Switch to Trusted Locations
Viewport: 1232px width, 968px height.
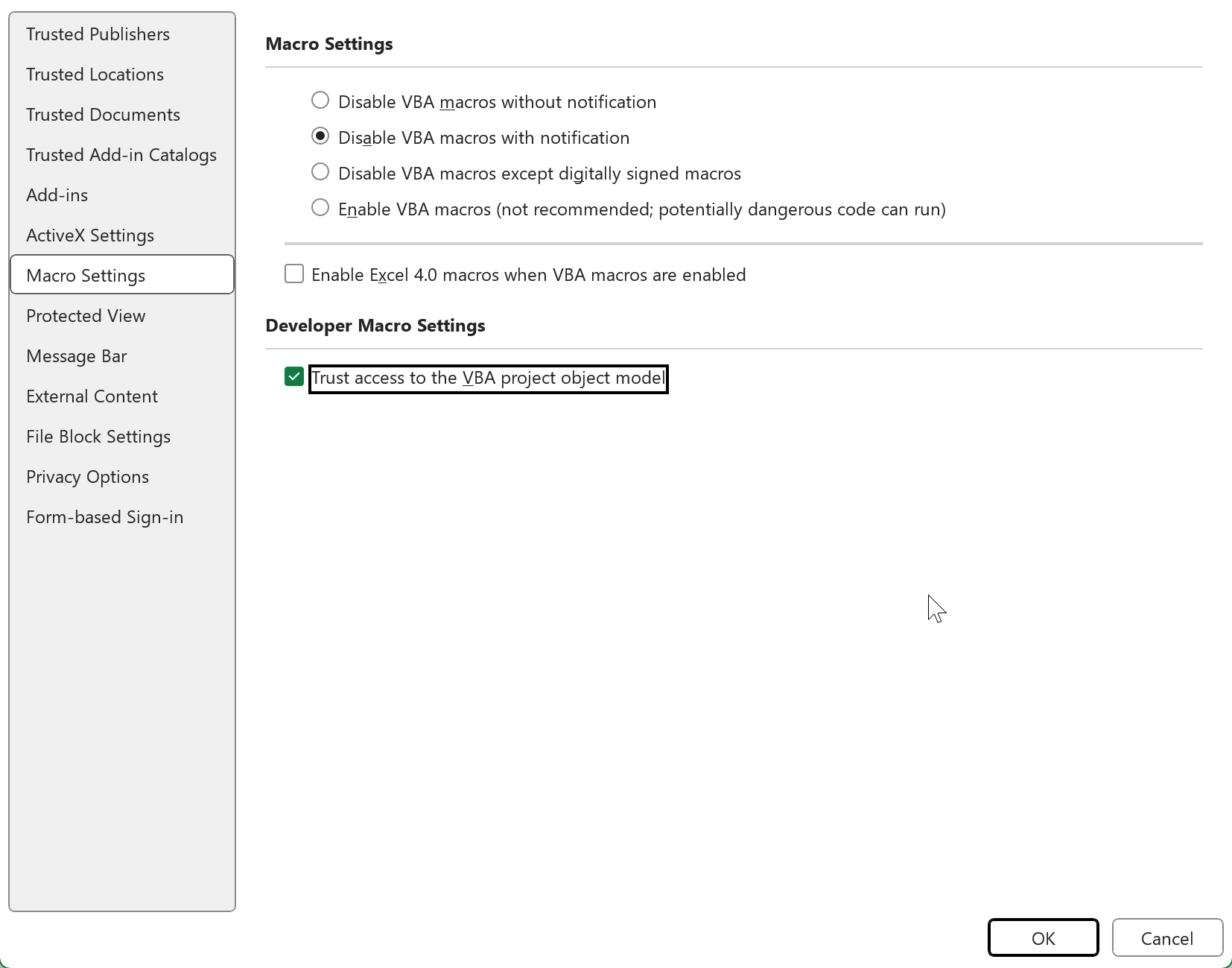pos(95,75)
